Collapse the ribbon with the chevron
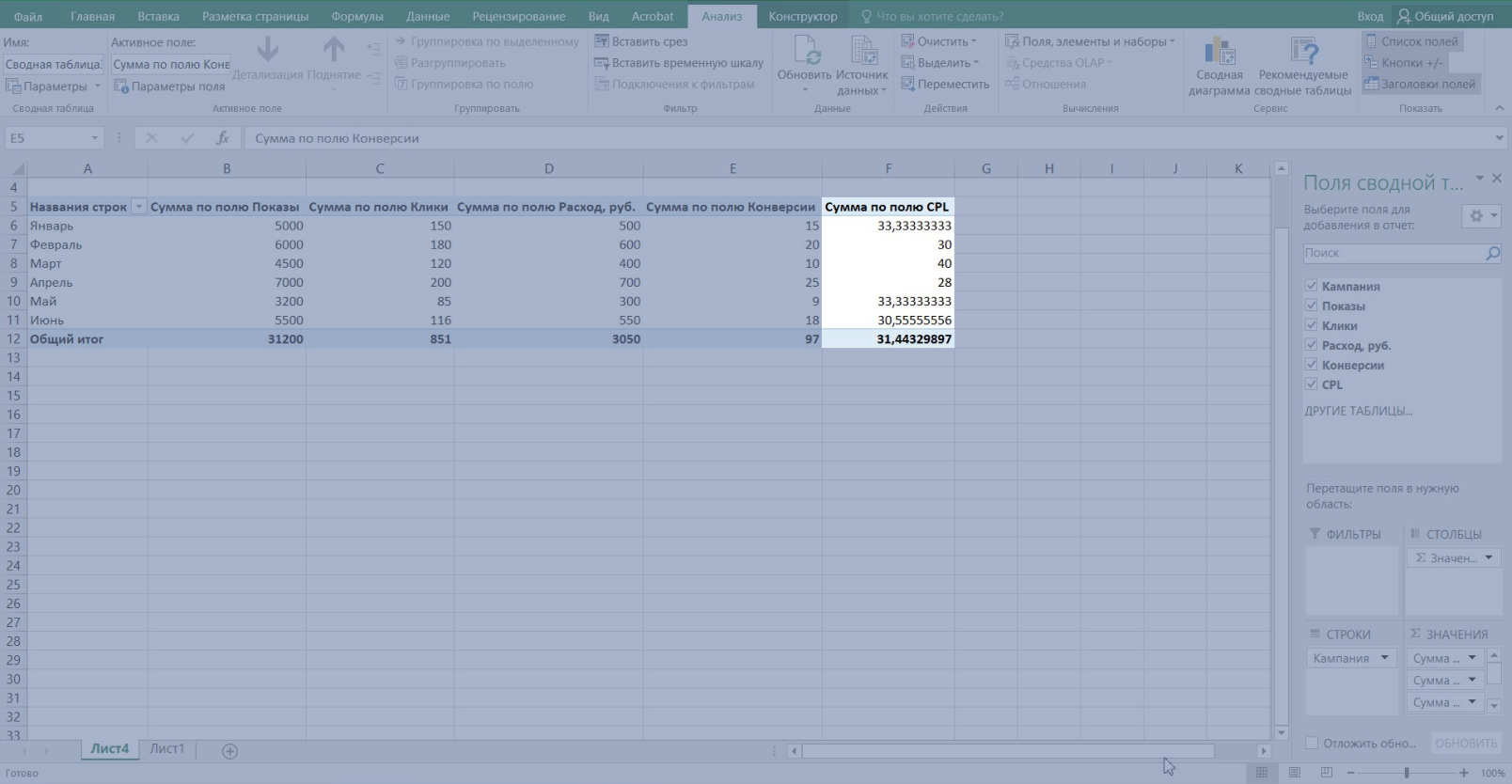 coord(1499,108)
